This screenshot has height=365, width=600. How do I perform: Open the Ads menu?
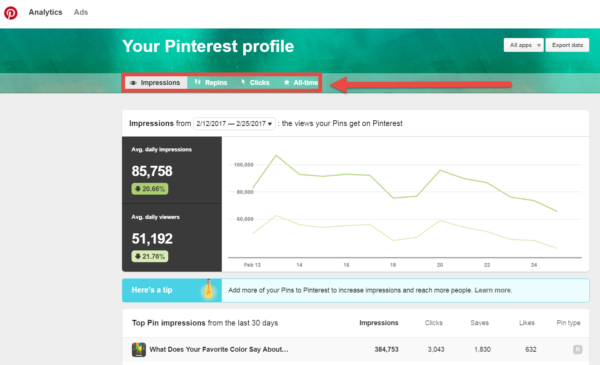point(81,12)
